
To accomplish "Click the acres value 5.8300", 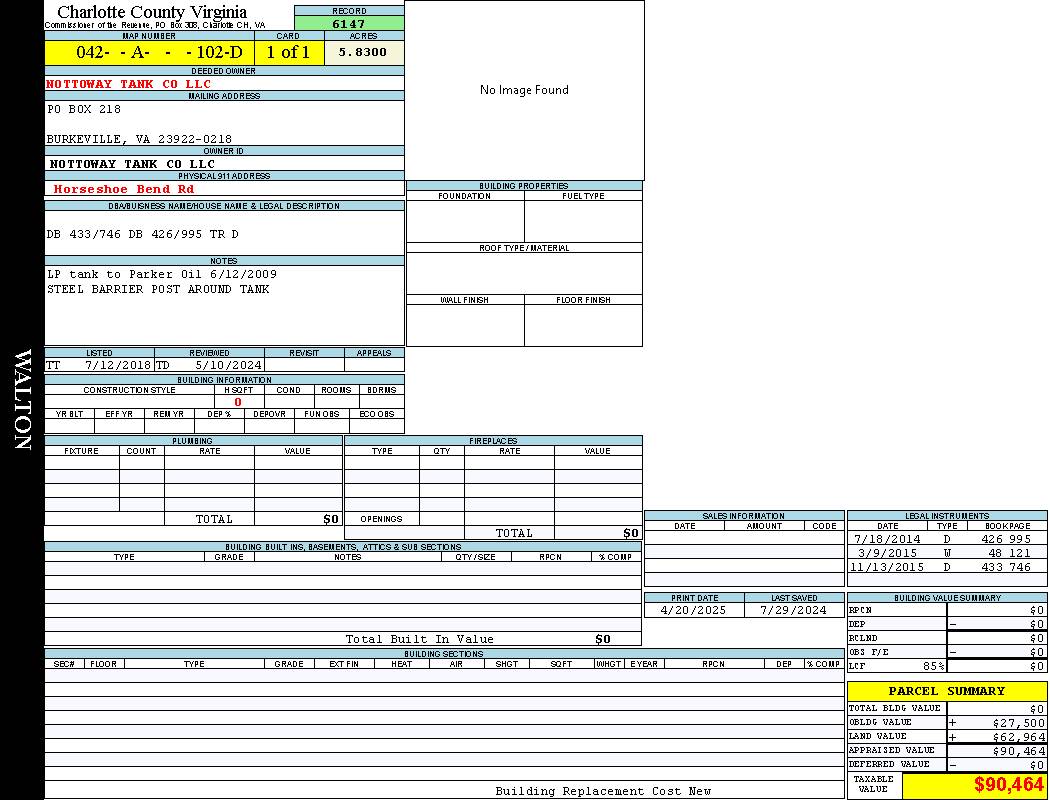I will click(363, 53).
